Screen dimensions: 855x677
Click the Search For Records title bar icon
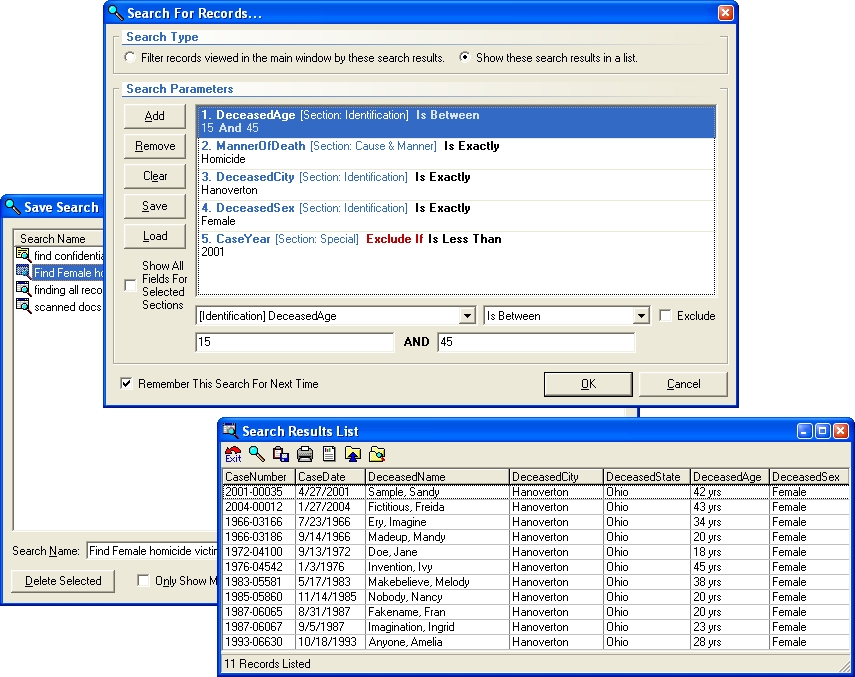click(116, 13)
